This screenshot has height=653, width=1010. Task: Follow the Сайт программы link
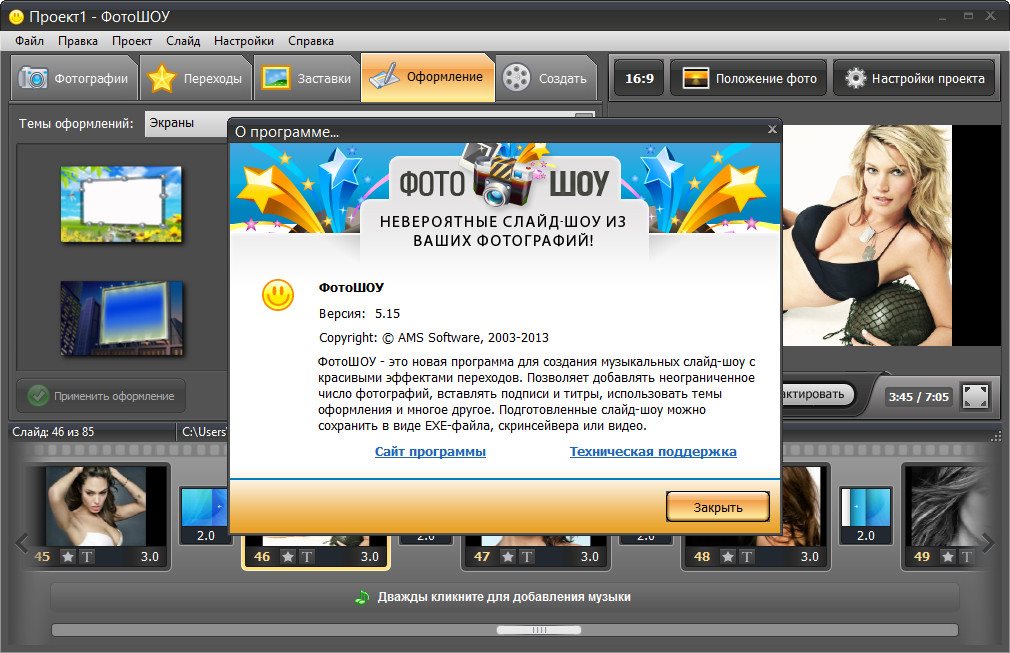tap(430, 452)
